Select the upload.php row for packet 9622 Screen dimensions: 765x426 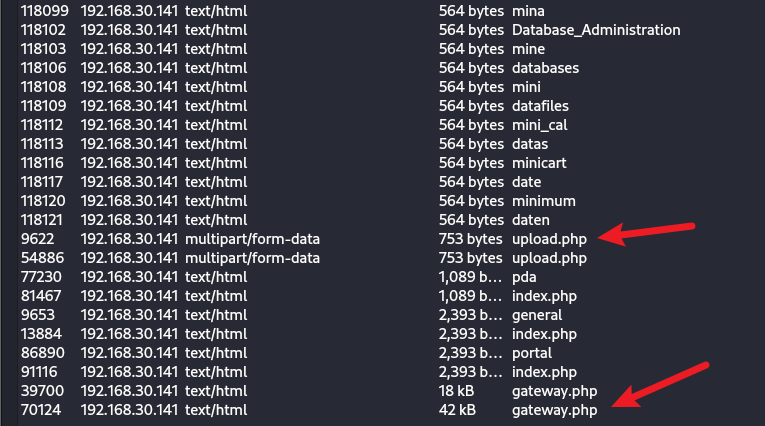550,239
